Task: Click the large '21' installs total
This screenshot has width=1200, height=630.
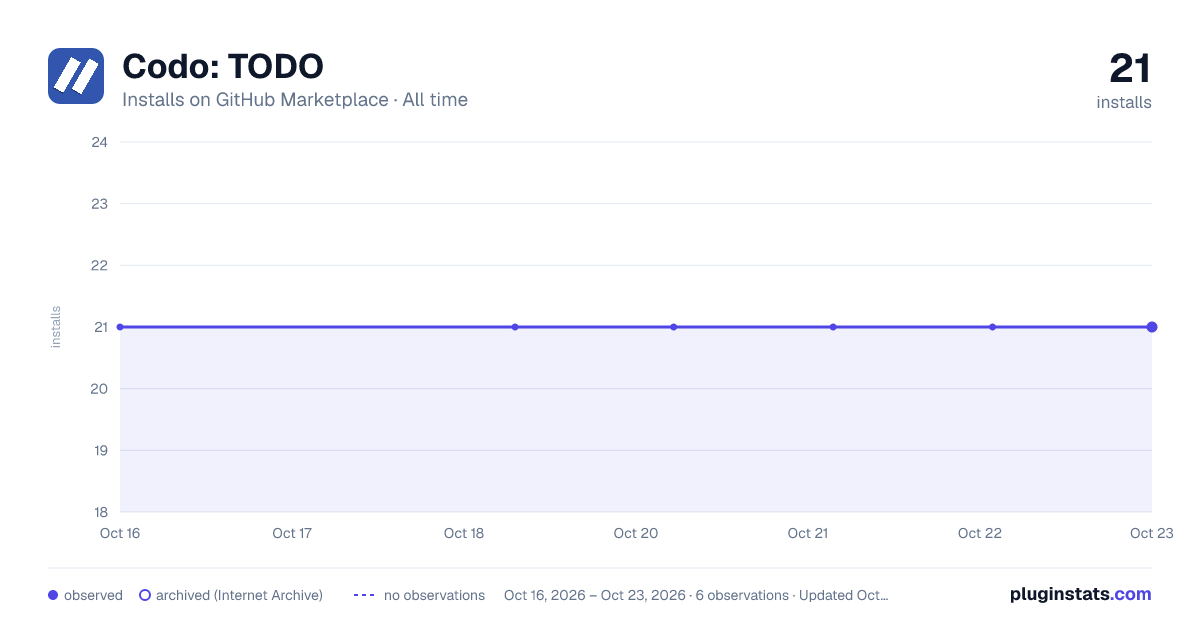Action: (x=1130, y=69)
